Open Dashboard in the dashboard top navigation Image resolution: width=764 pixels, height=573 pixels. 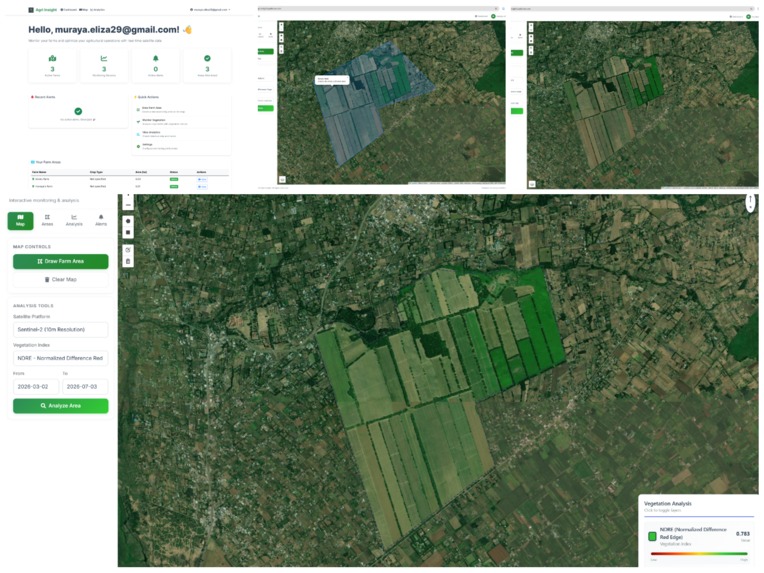click(x=69, y=10)
